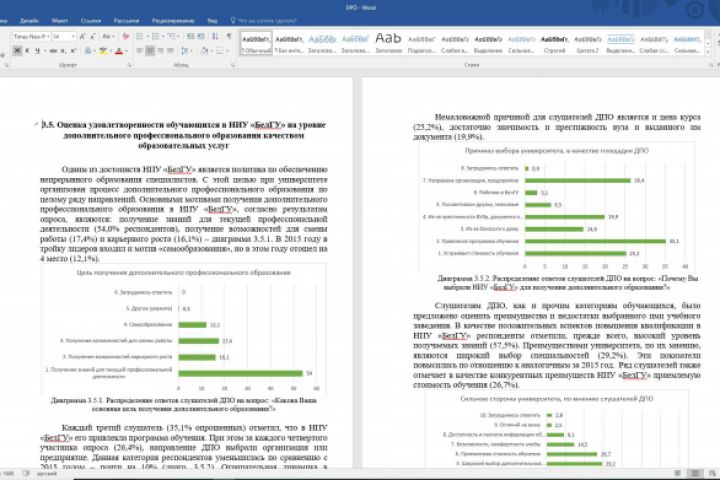Open the Font dialog launcher

point(129,65)
